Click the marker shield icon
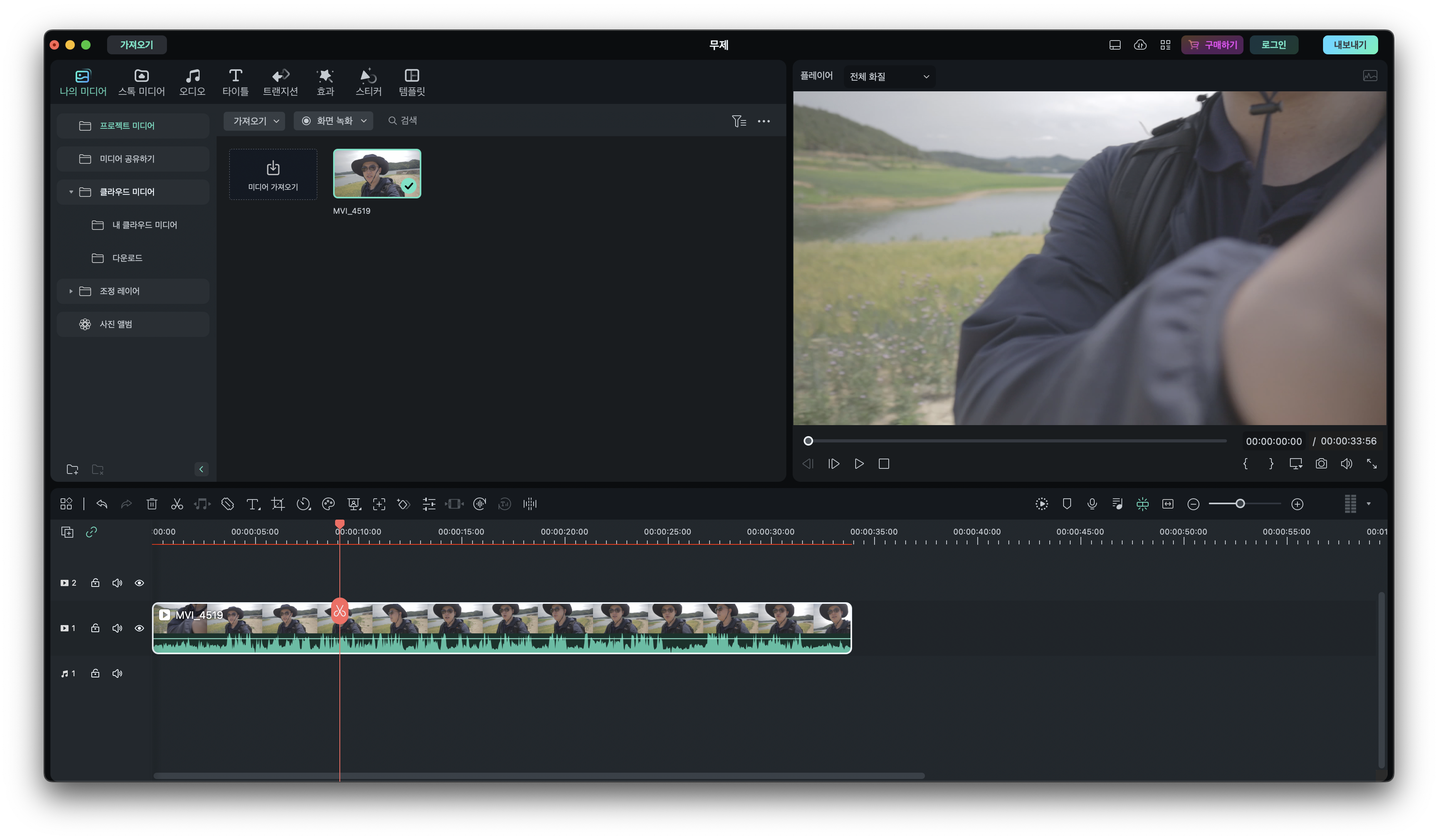The height and width of the screenshot is (840, 1438). click(1067, 504)
